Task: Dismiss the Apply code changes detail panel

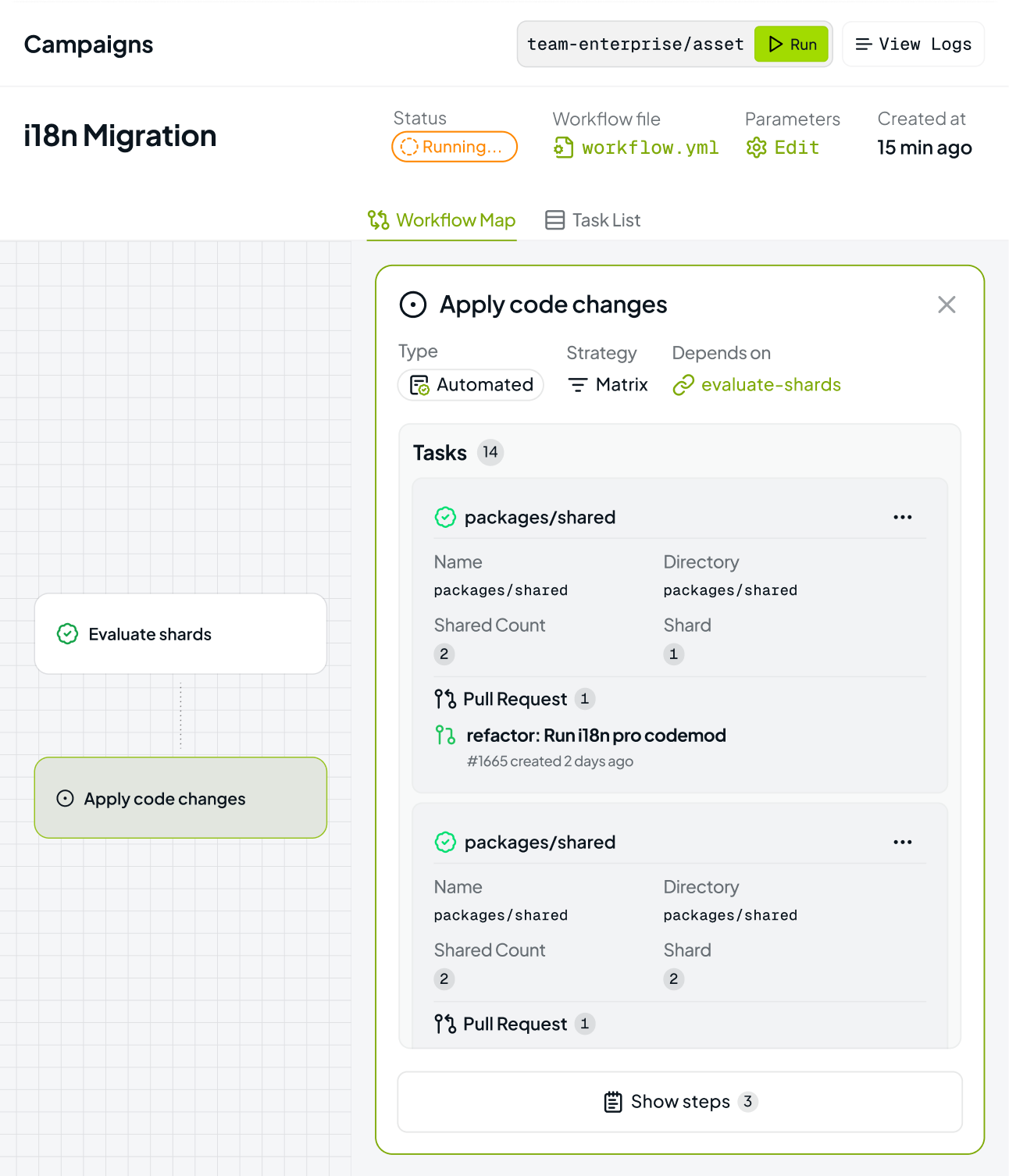Action: click(x=947, y=305)
